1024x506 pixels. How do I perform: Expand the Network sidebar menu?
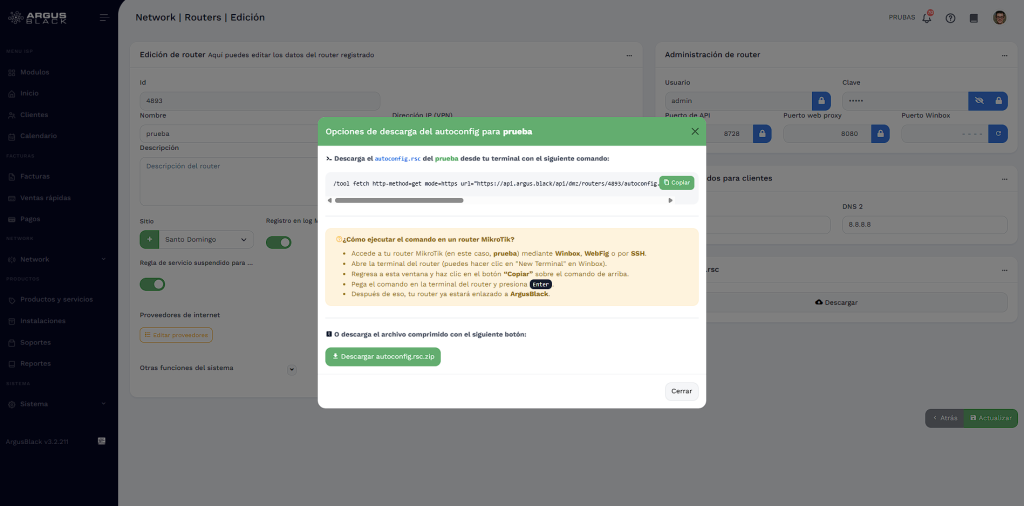[59, 259]
